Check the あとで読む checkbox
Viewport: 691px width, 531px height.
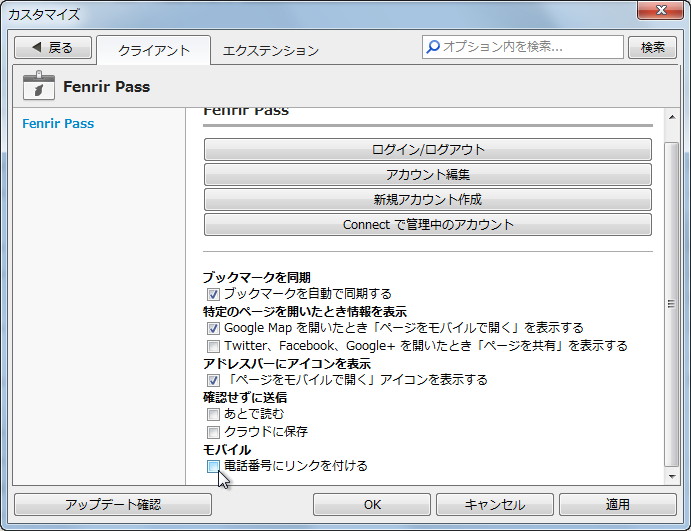[x=213, y=414]
